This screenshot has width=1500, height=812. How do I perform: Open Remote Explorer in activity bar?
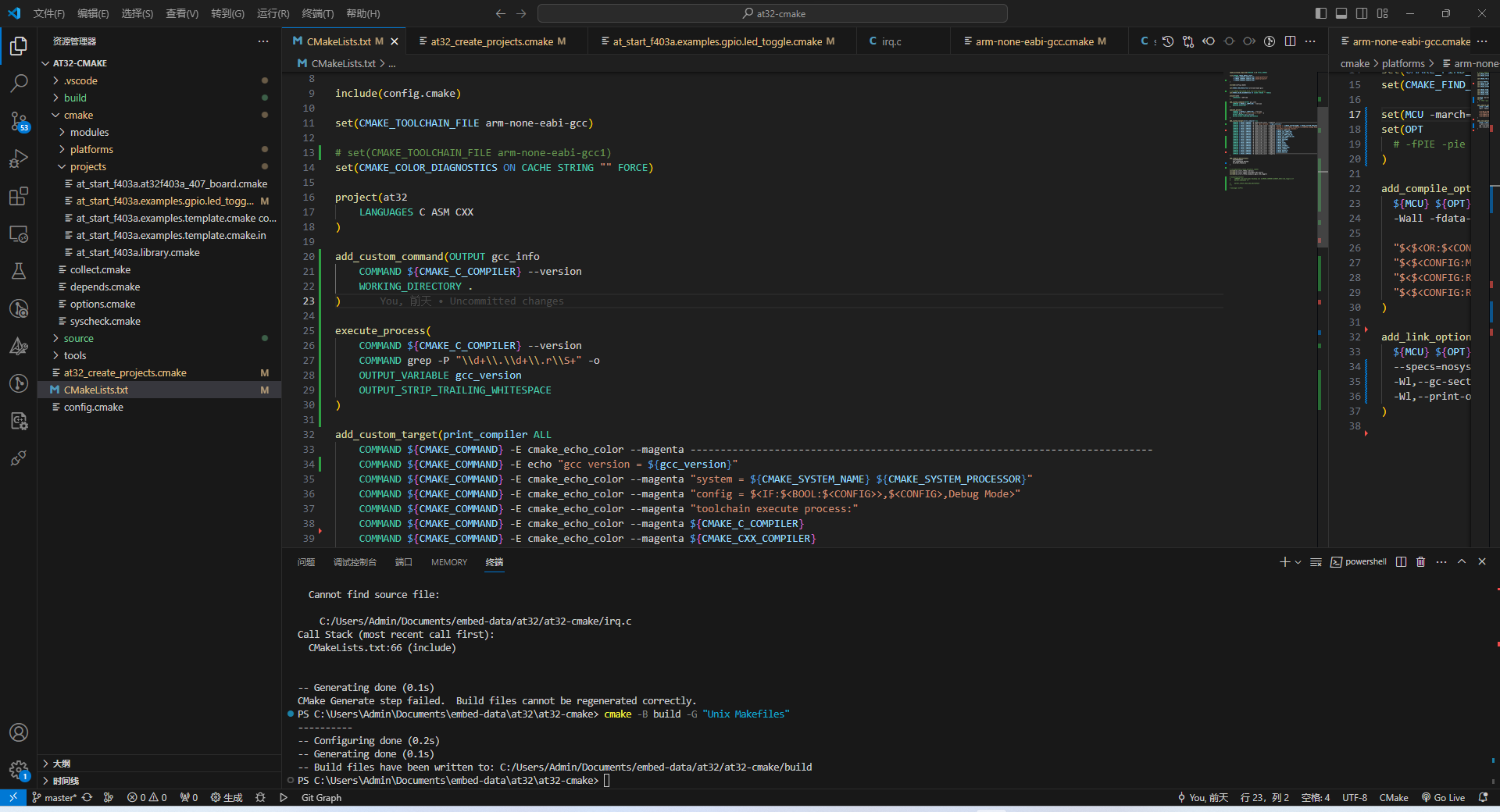click(19, 233)
